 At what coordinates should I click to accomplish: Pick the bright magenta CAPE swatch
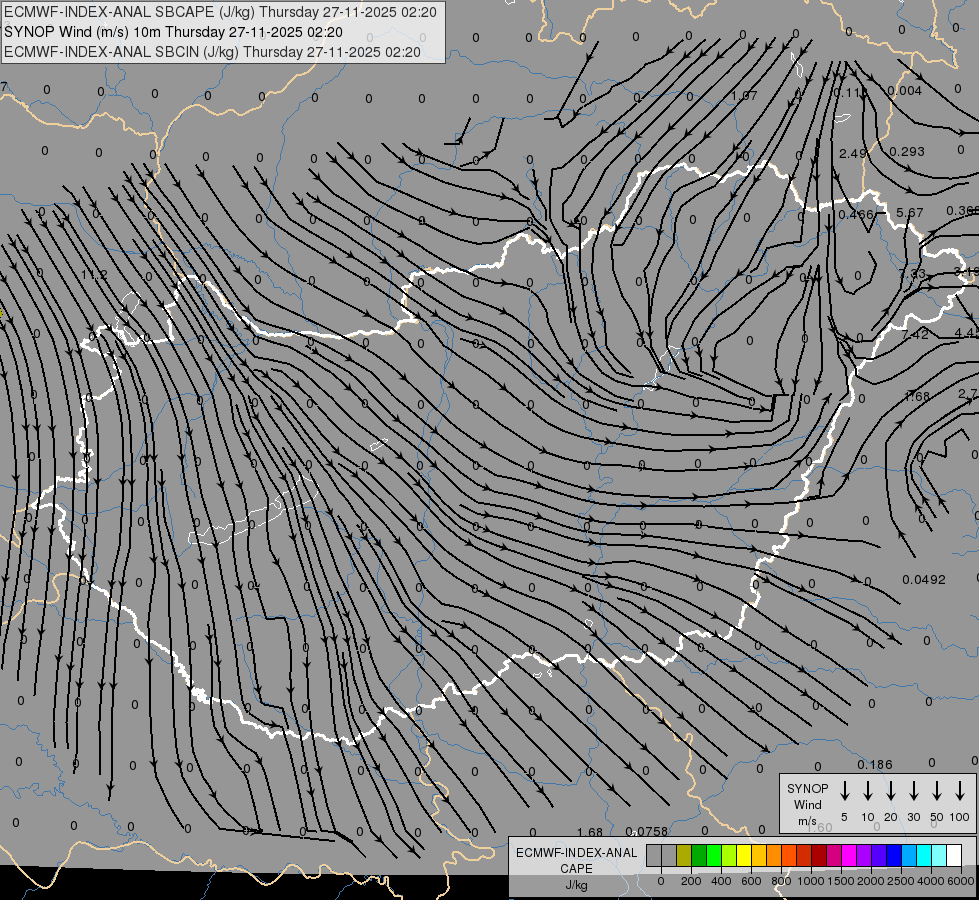[850, 855]
